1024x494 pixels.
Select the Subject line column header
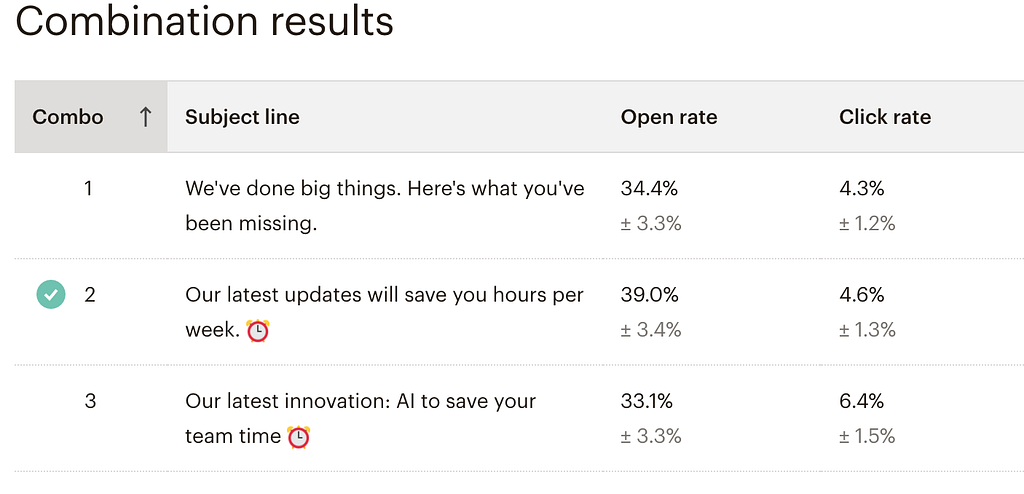[x=242, y=117]
